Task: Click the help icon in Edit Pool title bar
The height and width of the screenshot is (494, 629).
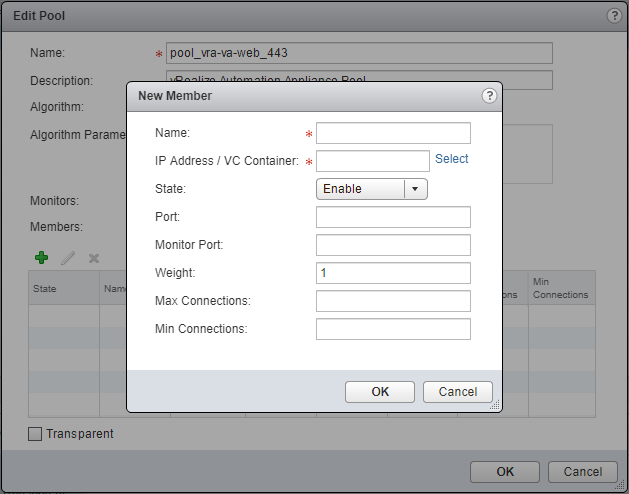Action: coord(614,16)
